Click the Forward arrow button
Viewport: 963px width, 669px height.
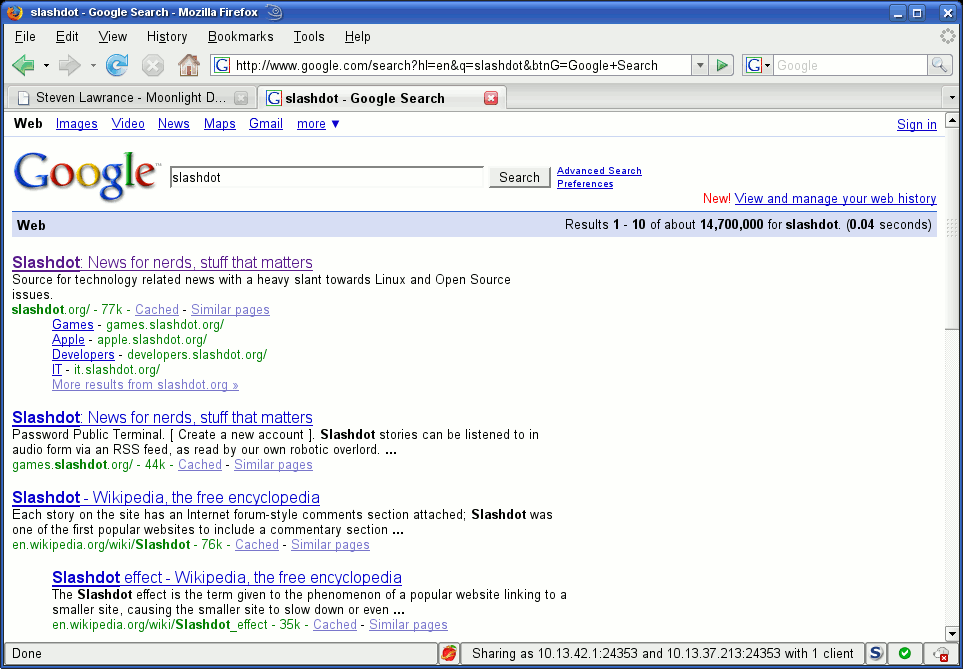click(69, 65)
